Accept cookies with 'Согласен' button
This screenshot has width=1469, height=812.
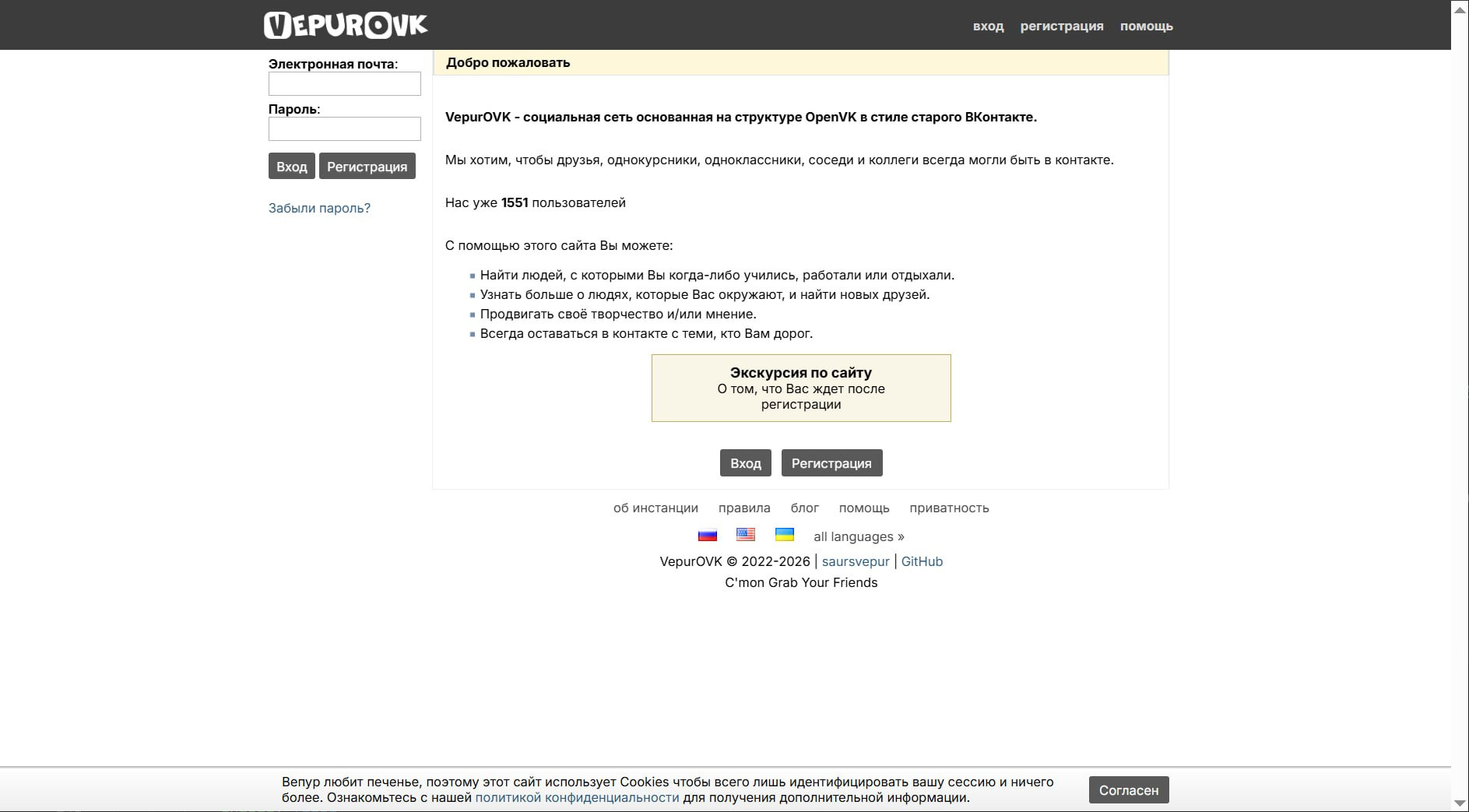(1129, 790)
